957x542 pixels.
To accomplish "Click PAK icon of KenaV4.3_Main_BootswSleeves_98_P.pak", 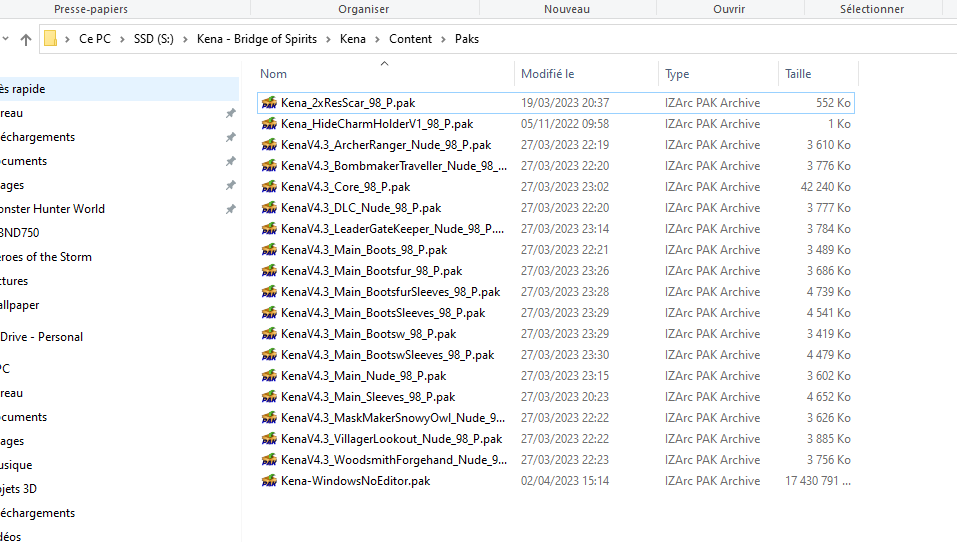I will tap(269, 355).
